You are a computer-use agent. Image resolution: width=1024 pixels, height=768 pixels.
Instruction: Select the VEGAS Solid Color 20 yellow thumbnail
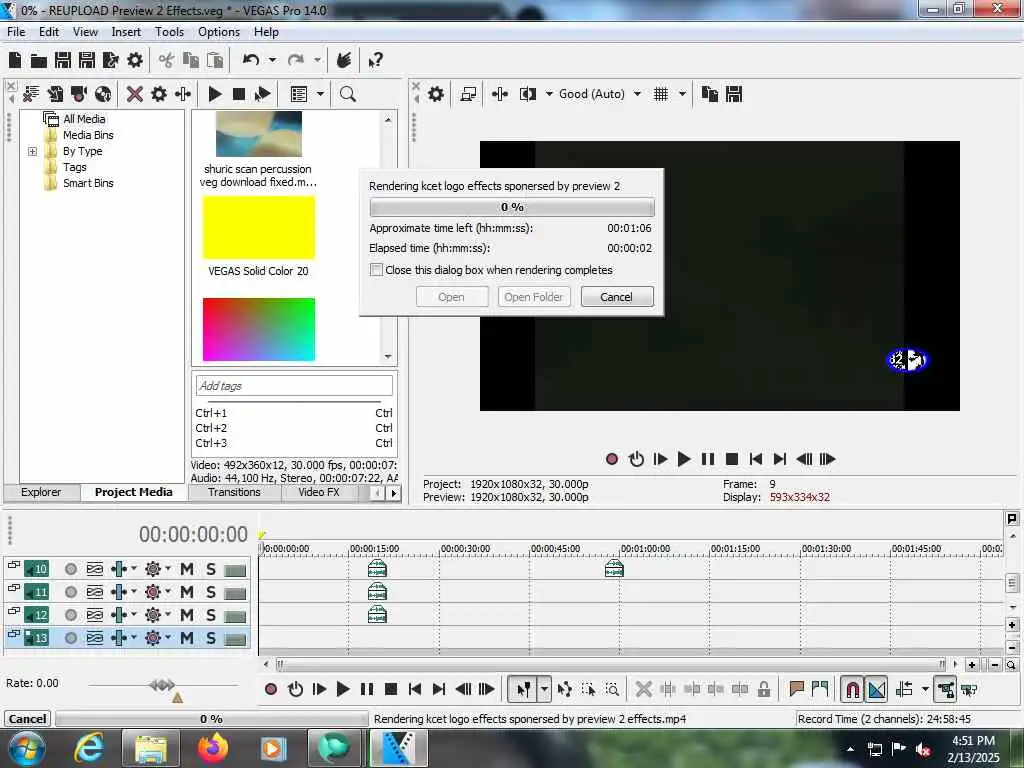coord(259,228)
